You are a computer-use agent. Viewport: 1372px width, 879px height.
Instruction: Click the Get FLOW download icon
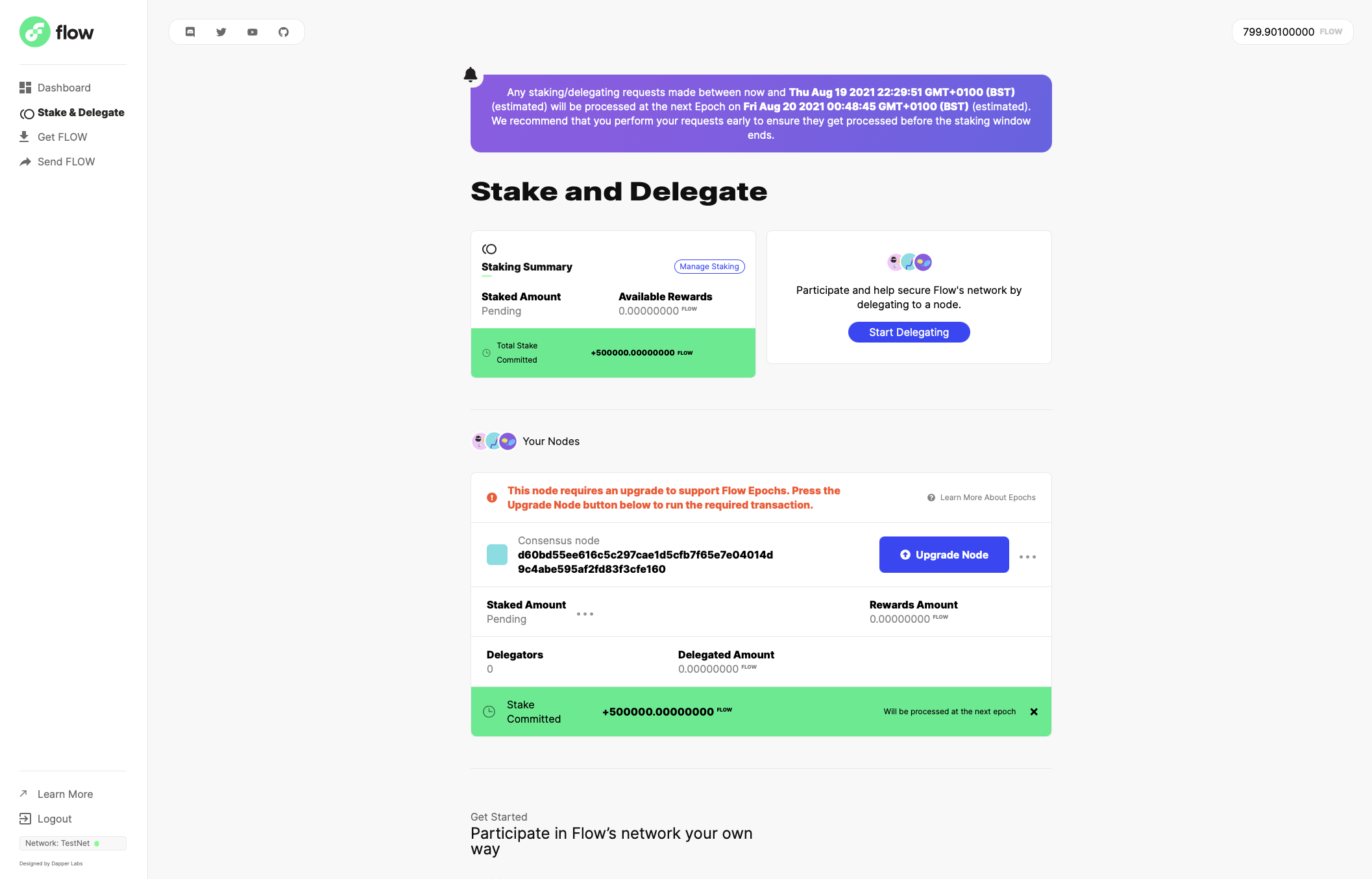click(x=25, y=136)
